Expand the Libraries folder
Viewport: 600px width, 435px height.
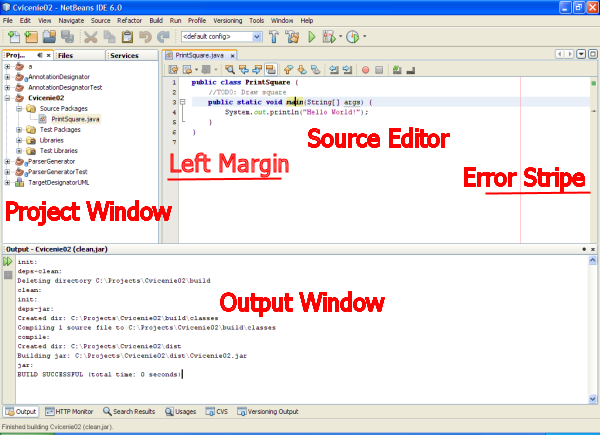coord(19,140)
